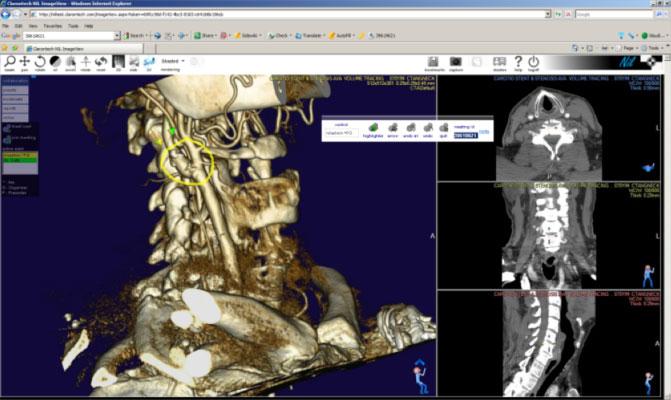Select the green highlighted participant entry
This screenshot has width=671, height=400.
19,159
